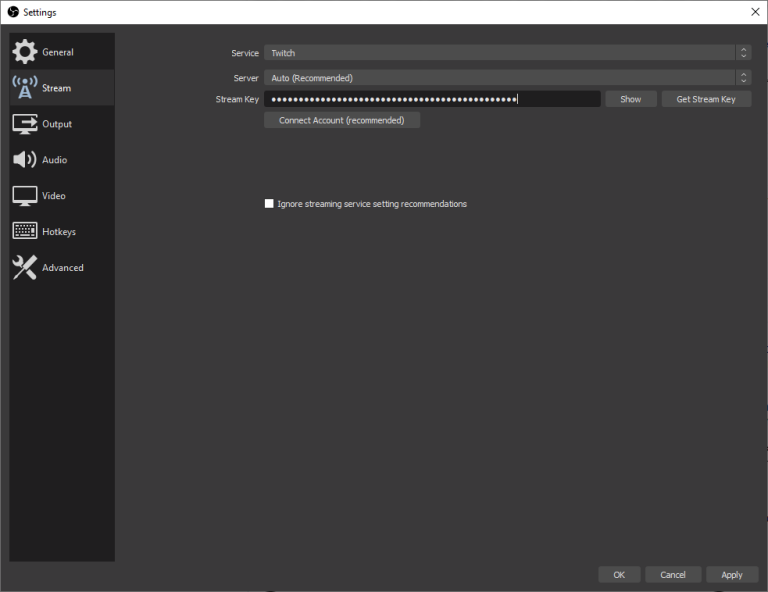Click the Stream antenna icon

24,88
